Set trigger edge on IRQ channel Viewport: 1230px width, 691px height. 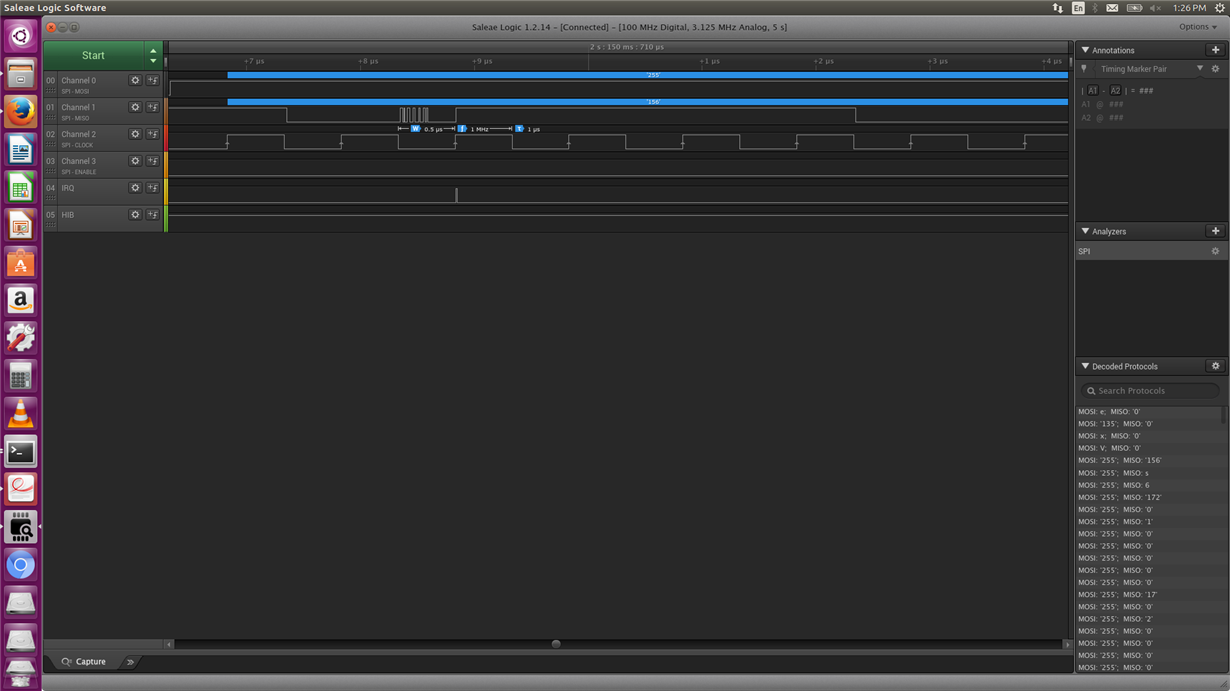pyautogui.click(x=153, y=188)
